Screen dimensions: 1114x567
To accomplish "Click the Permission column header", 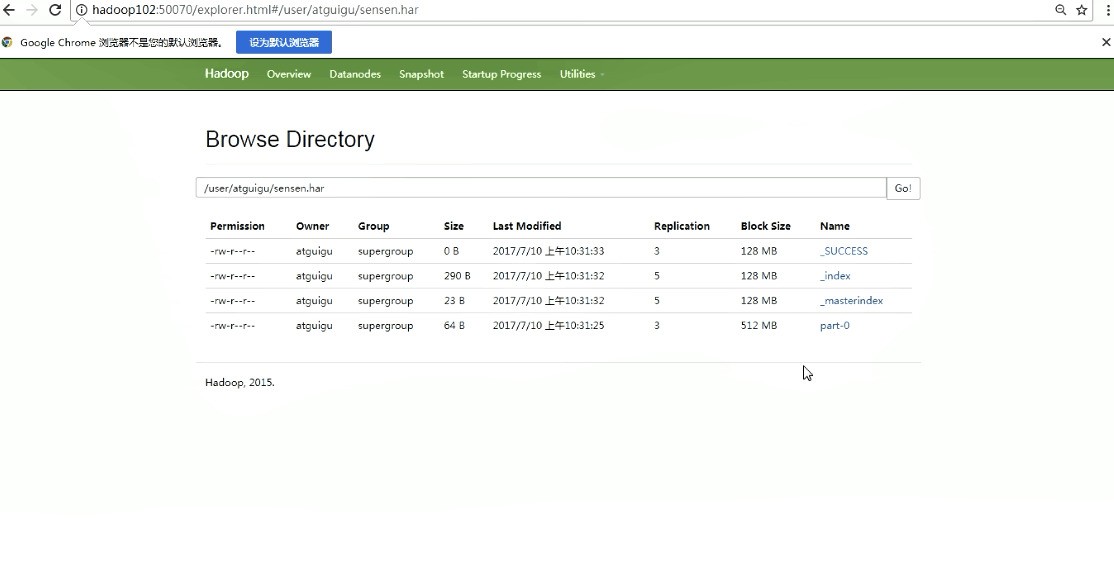I will 237,226.
